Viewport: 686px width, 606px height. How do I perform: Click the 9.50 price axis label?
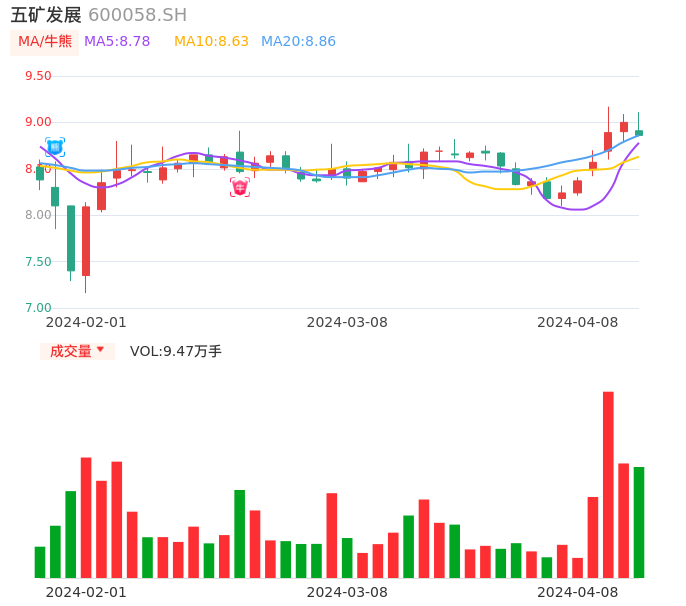[x=38, y=76]
